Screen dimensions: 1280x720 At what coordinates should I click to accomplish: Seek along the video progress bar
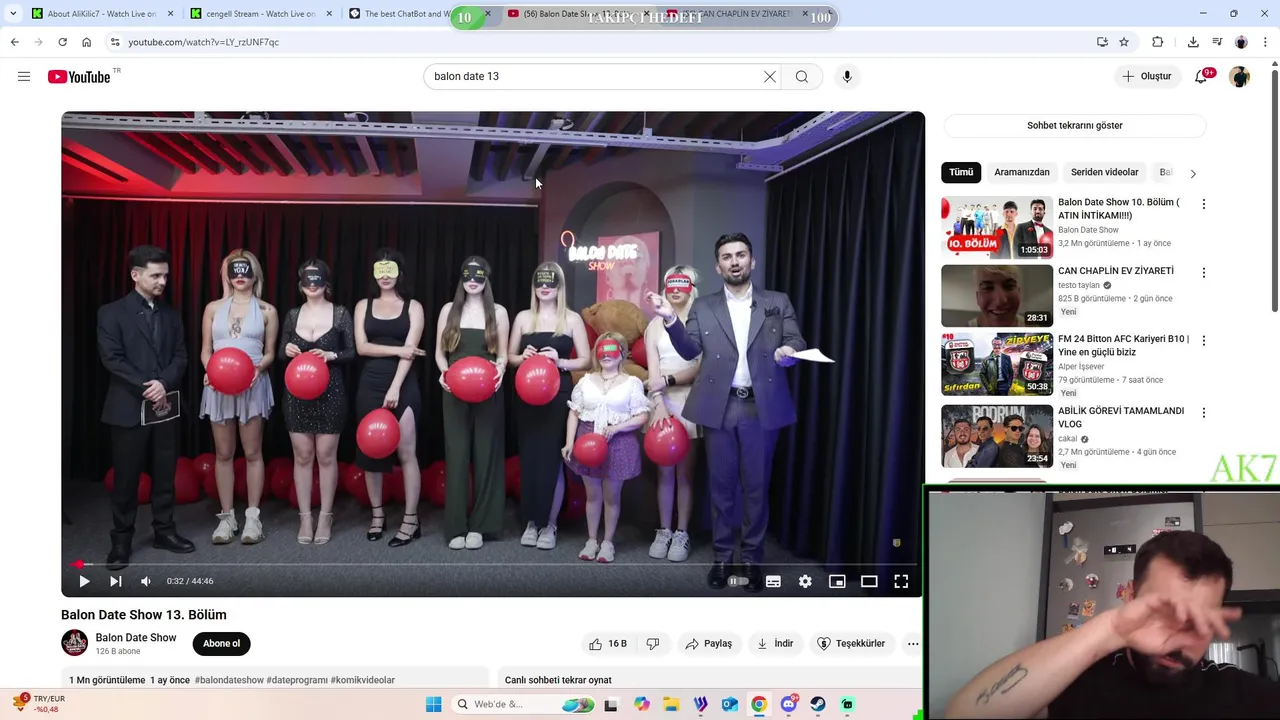coord(493,564)
